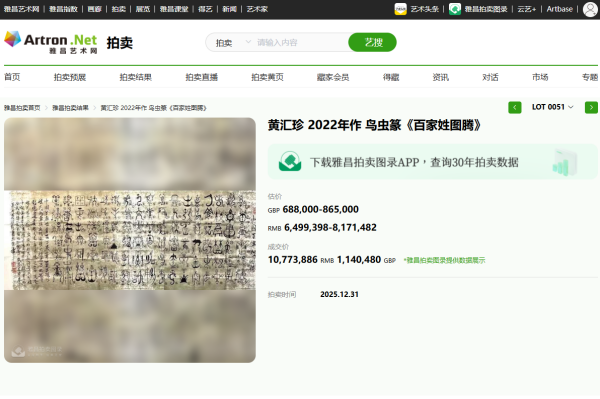The width and height of the screenshot is (600, 399).
Task: Expand the LOT 0051 dropdown
Action: 553,107
